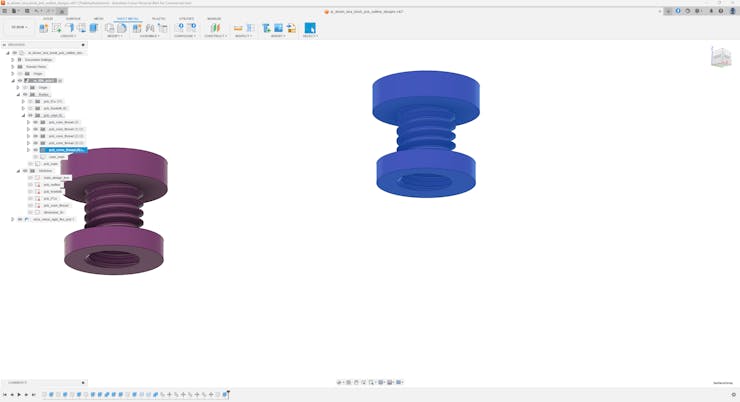Click the Construct plane icon
Image resolution: width=740 pixels, height=402 pixels.
(215, 28)
